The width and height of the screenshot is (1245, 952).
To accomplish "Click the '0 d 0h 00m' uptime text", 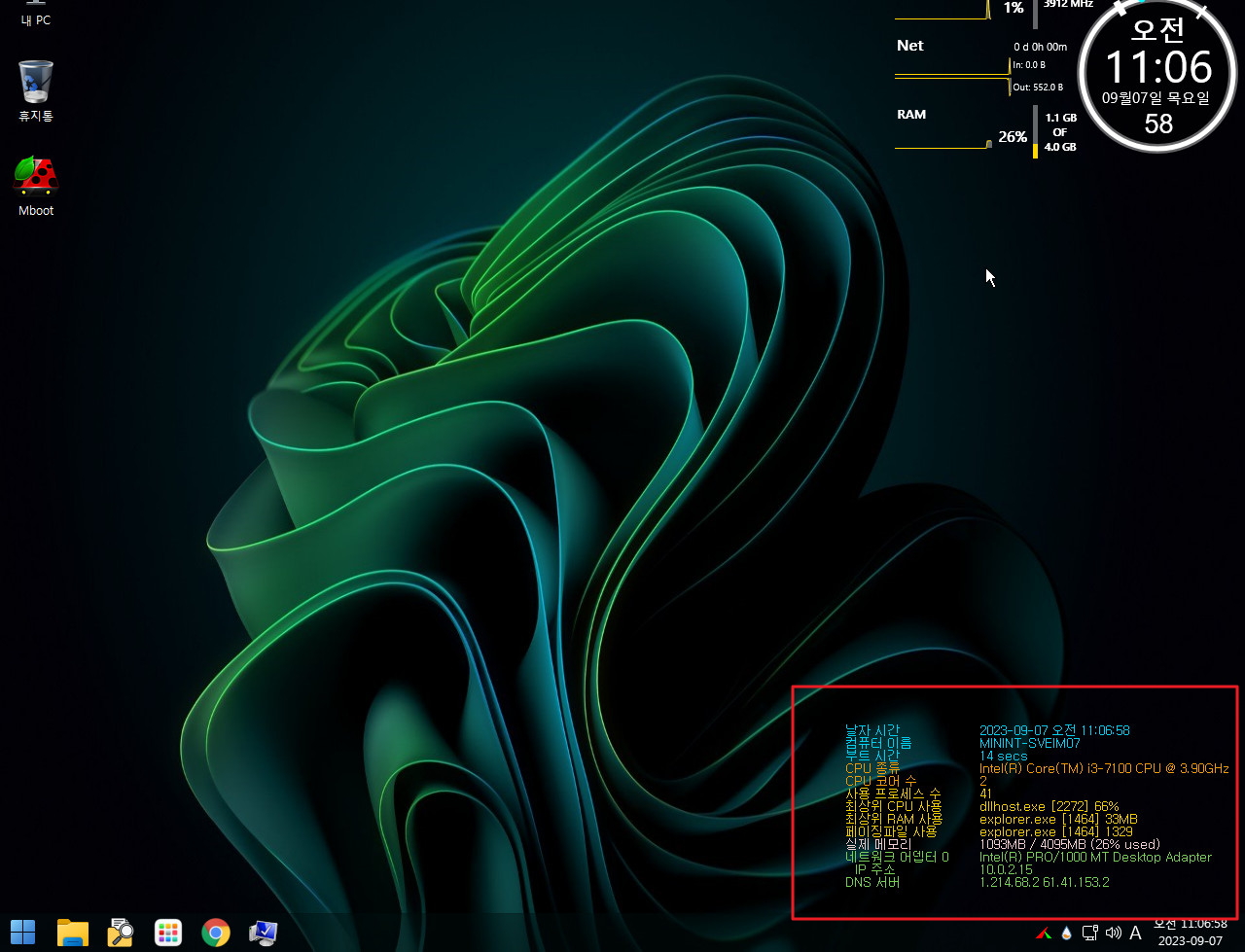I will [x=1040, y=47].
